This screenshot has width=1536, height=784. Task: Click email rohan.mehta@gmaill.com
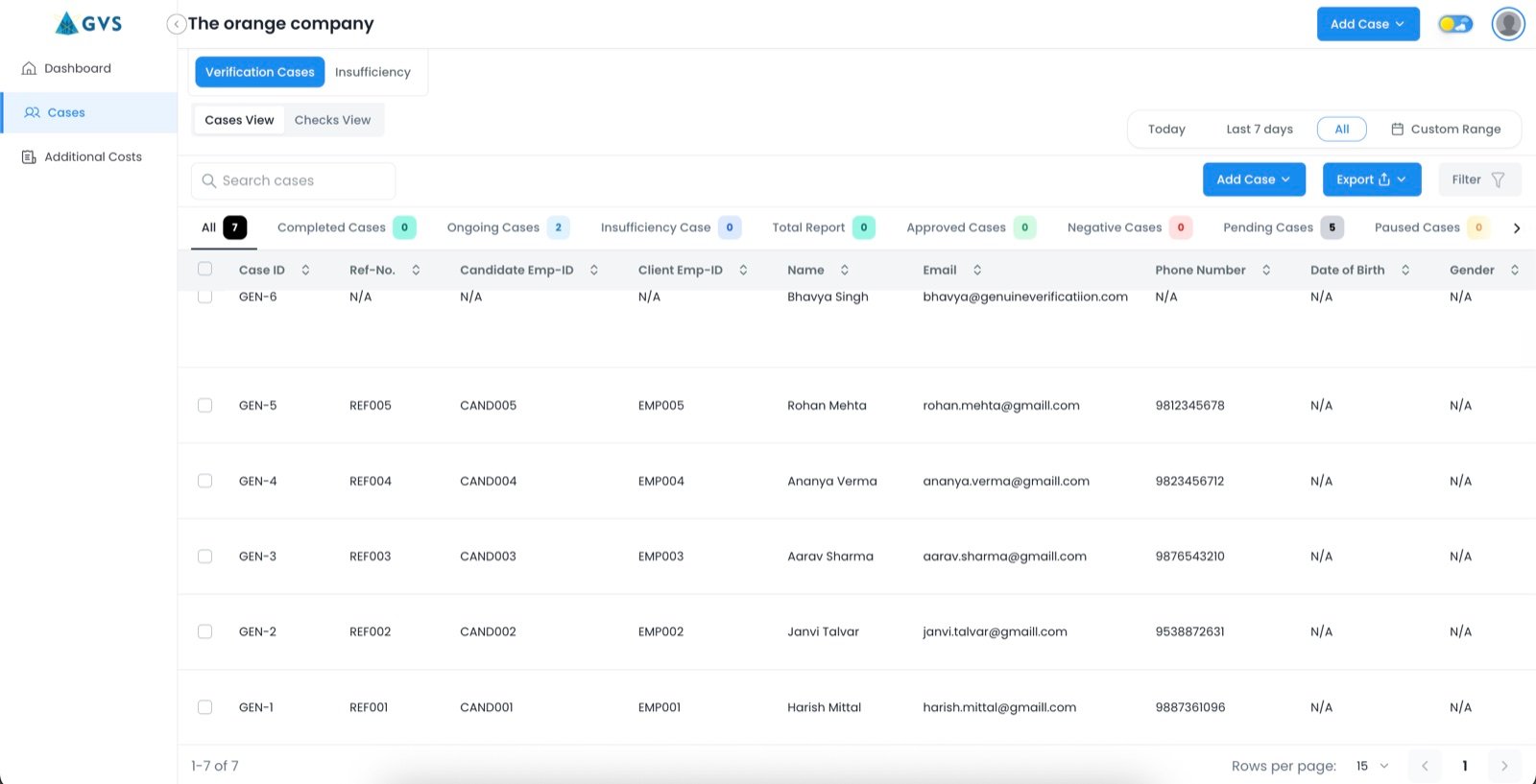pos(1001,405)
